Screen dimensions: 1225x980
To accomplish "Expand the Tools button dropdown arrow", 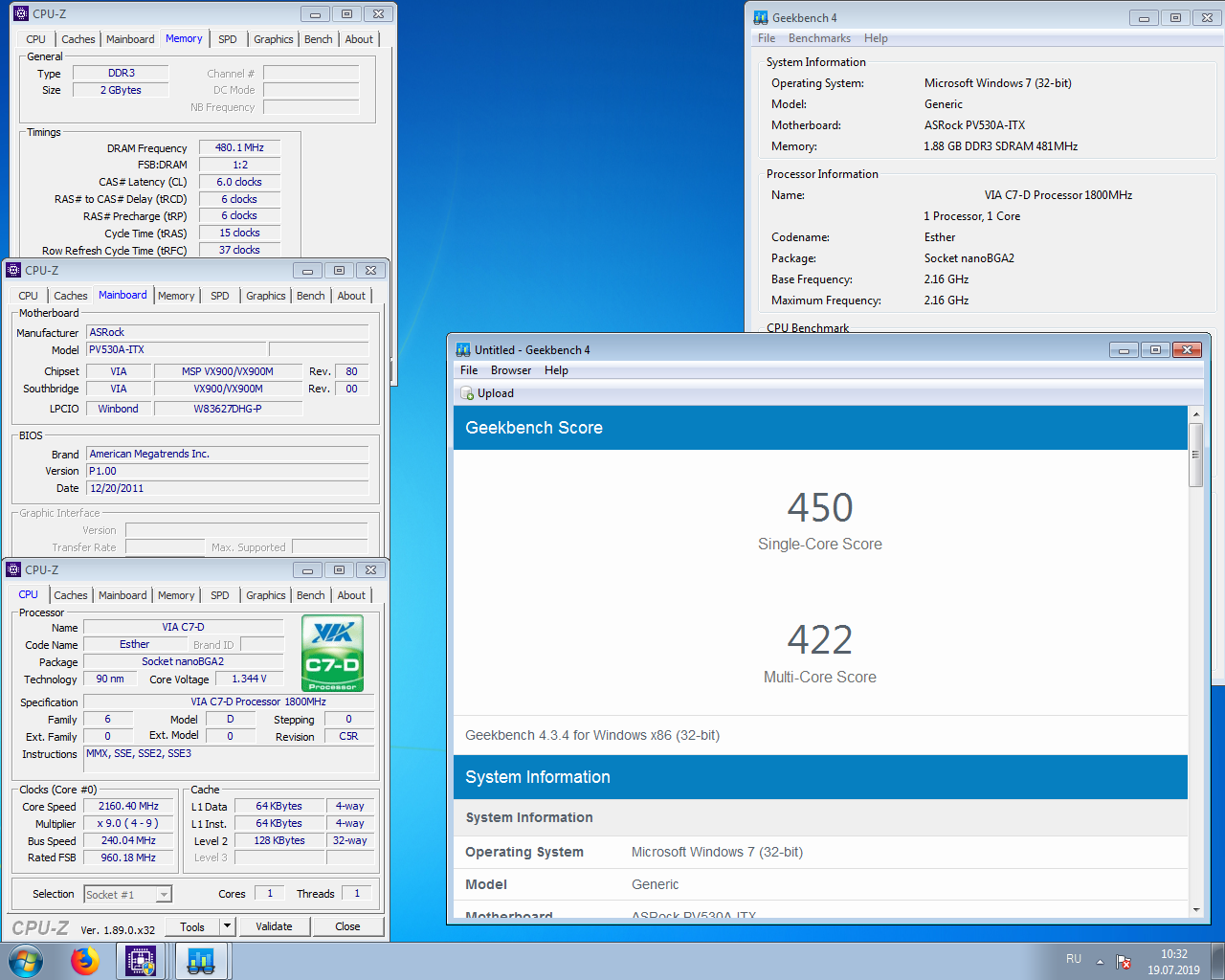I will tap(227, 926).
